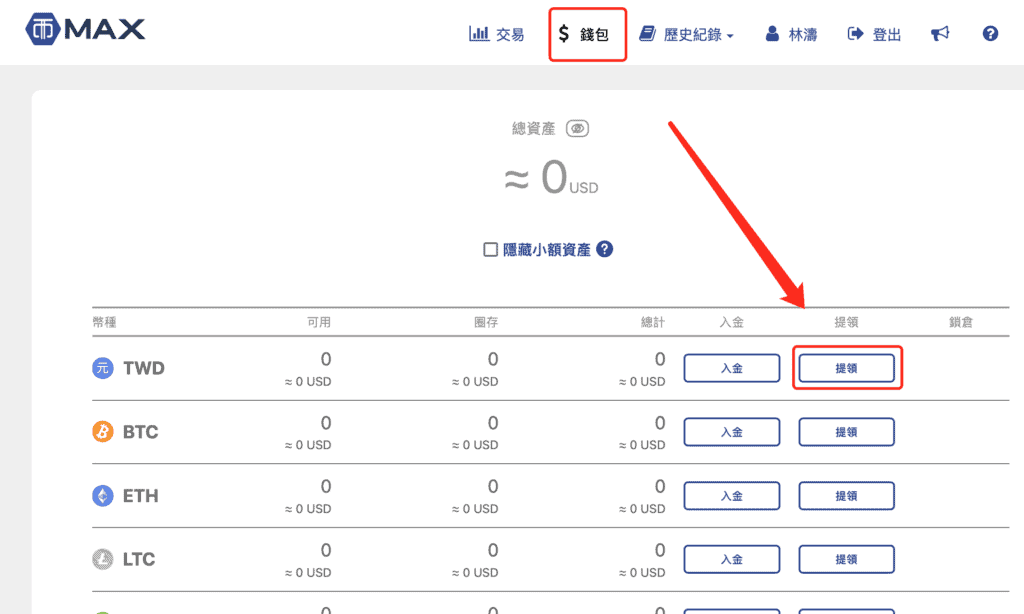This screenshot has height=614, width=1024.
Task: Click the LTC litecoin icon
Action: [x=103, y=559]
